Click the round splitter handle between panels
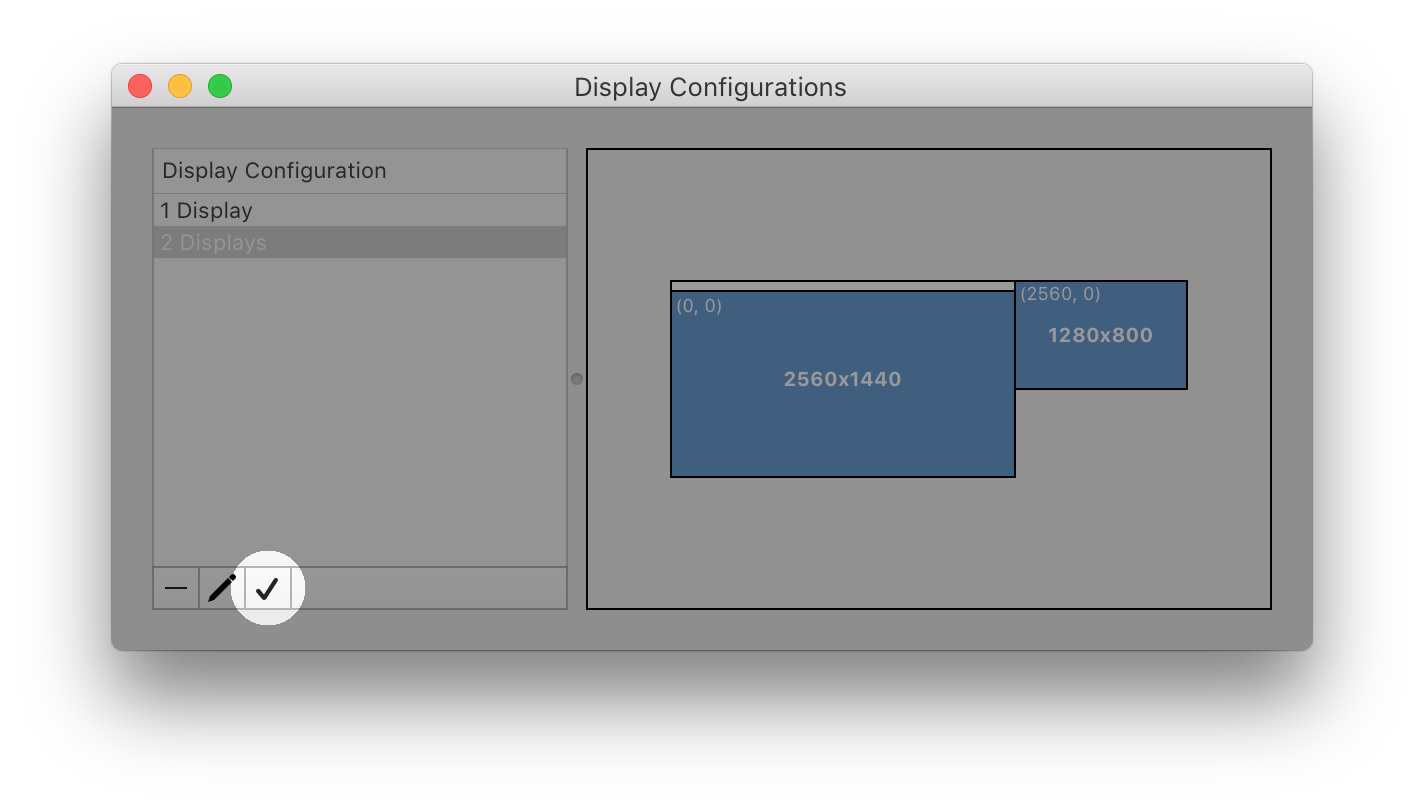 pyautogui.click(x=576, y=379)
